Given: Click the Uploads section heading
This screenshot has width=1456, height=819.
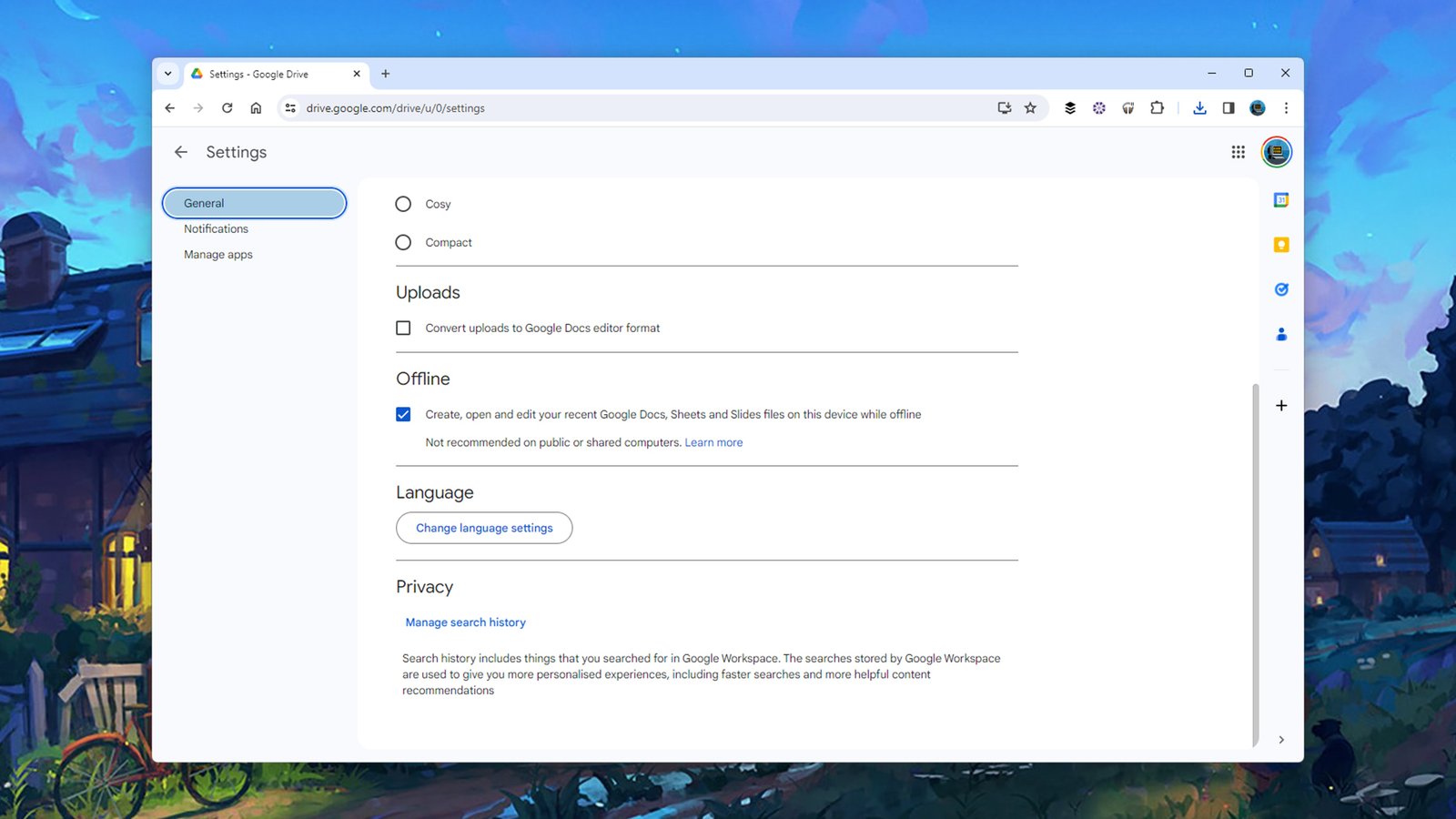Looking at the screenshot, I should [428, 292].
